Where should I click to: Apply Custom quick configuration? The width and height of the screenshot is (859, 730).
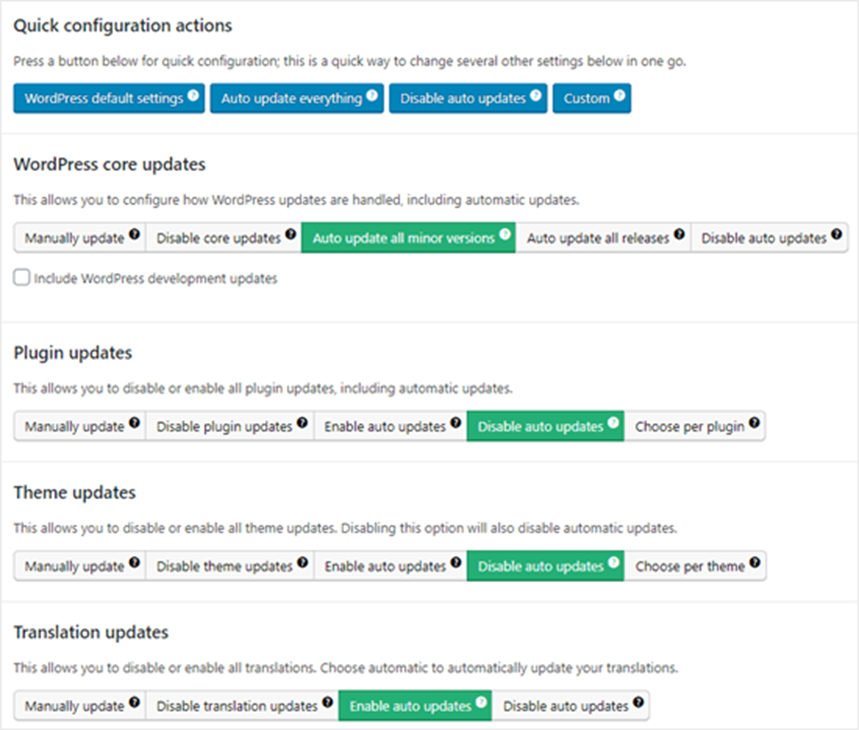592,99
